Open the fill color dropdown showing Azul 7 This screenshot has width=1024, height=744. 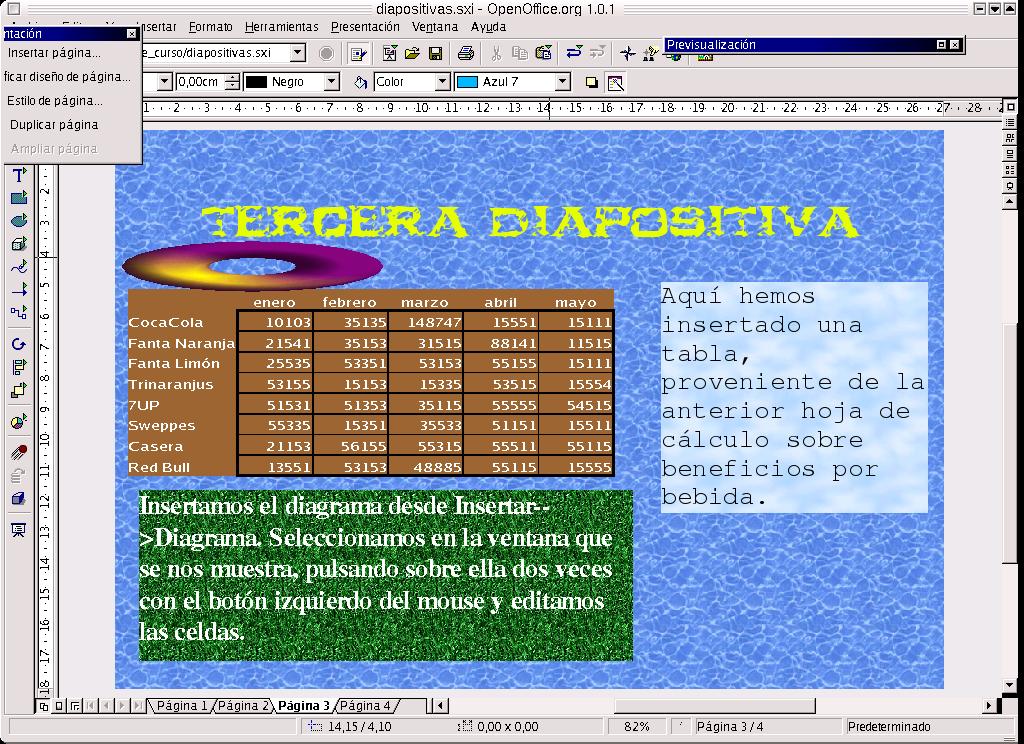[562, 82]
